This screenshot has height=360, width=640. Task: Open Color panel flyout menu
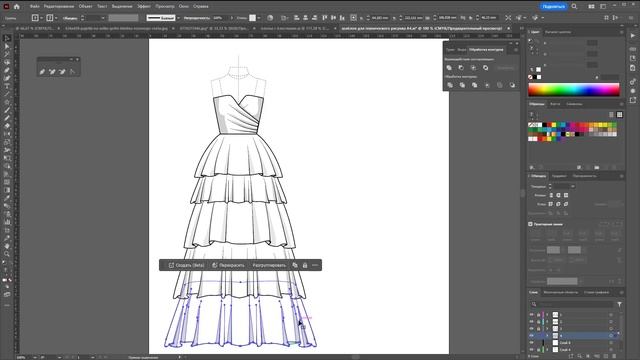[x=622, y=32]
